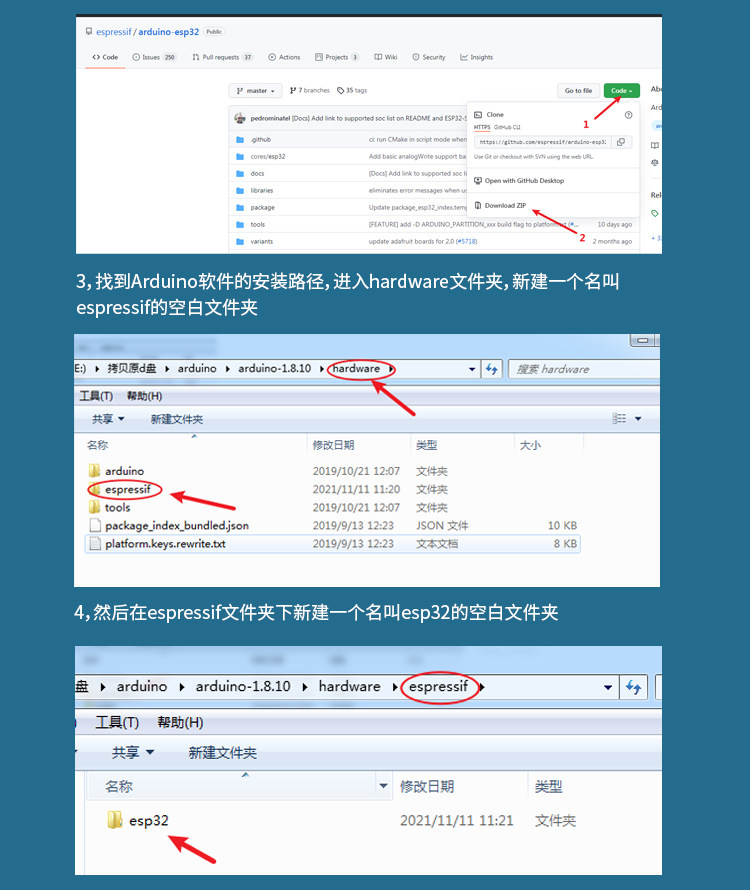This screenshot has height=890, width=750.
Task: Click arduino-1.8.10 in first Explorer breadcrumb
Action: pos(274,368)
